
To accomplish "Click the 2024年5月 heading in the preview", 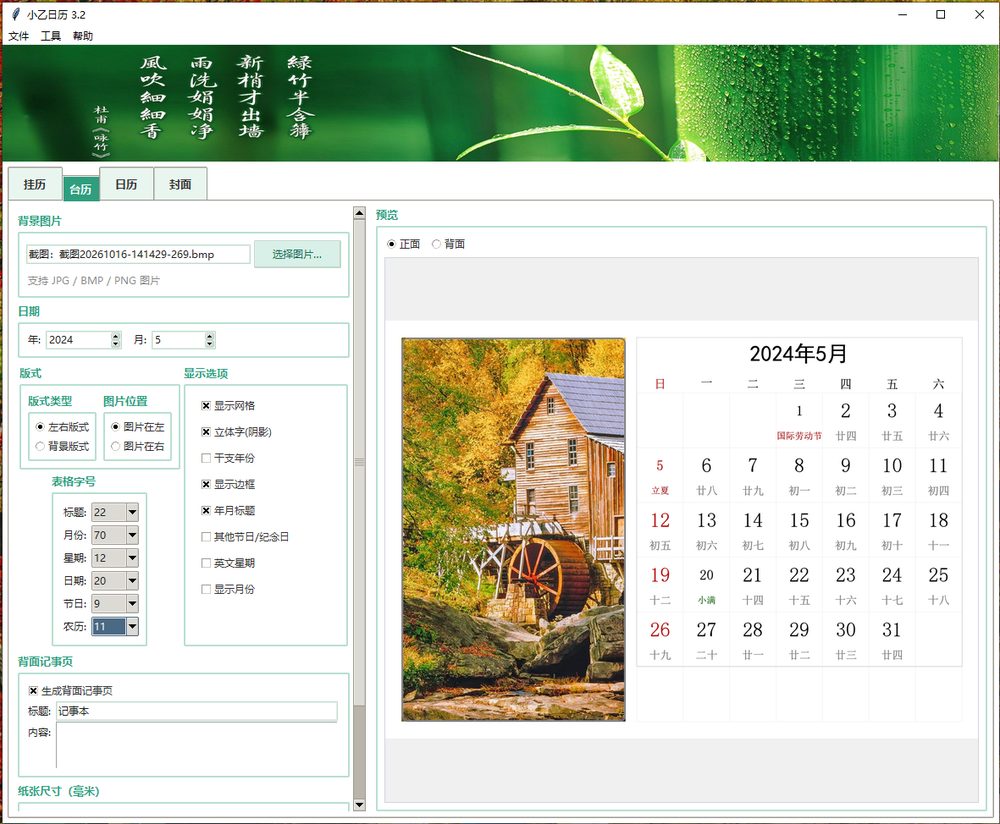I will pyautogui.click(x=798, y=354).
